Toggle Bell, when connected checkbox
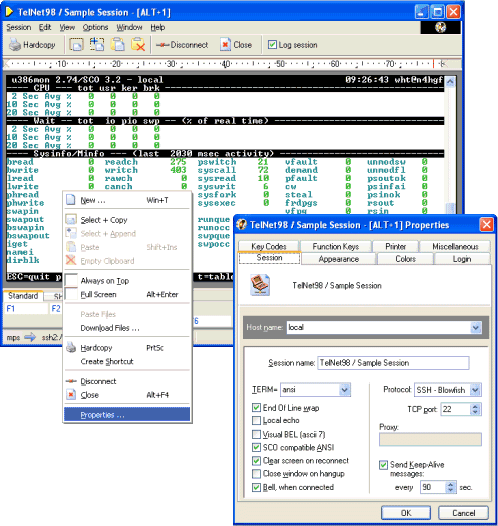Viewport: 498px width, 526px height. pos(256,487)
